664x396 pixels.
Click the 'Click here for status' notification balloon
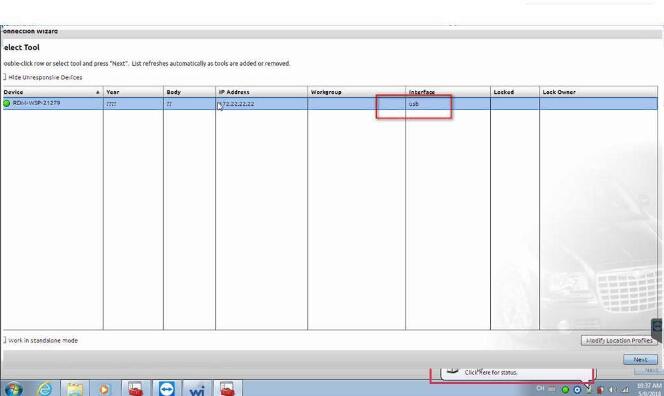pos(517,374)
